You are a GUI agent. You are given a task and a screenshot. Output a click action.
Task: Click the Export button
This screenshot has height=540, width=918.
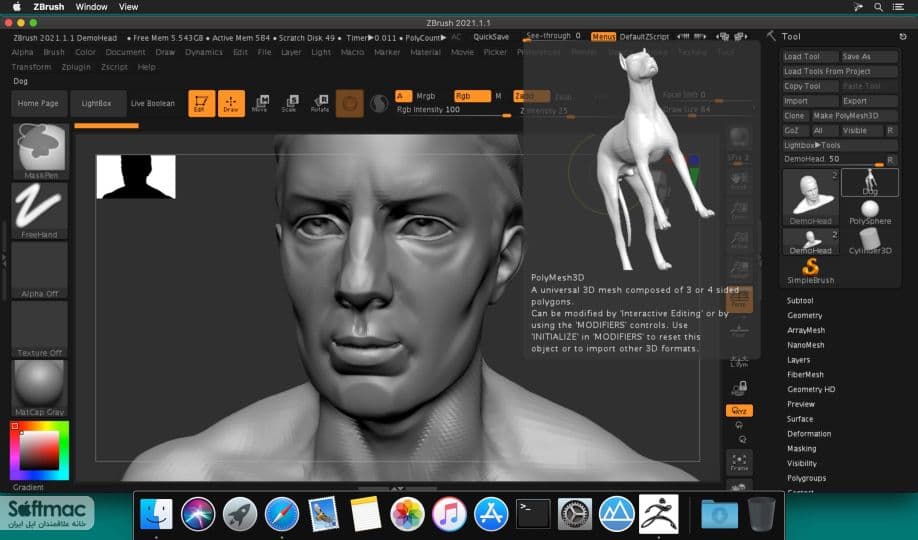pos(869,101)
